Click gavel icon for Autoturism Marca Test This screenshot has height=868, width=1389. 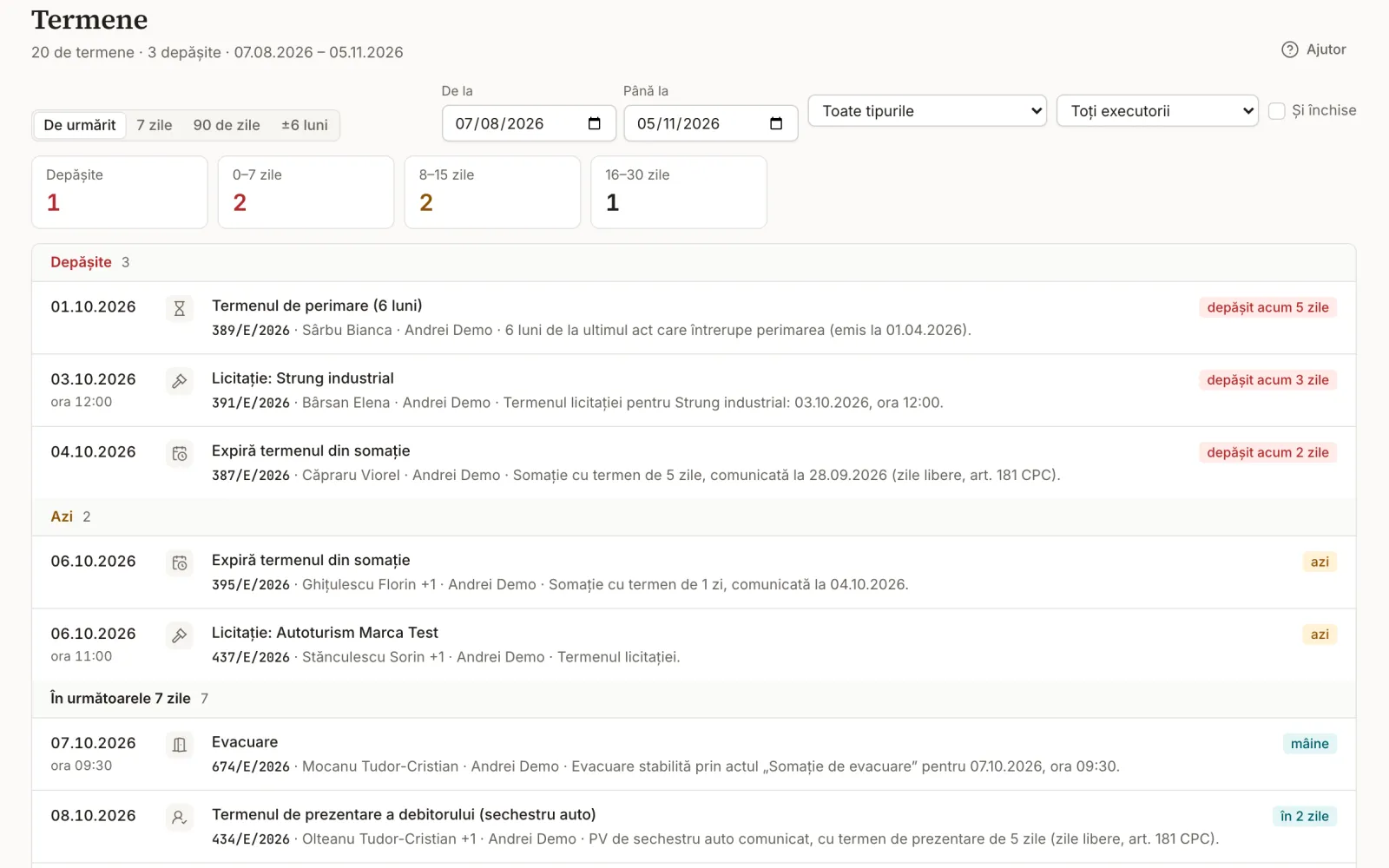(x=180, y=635)
